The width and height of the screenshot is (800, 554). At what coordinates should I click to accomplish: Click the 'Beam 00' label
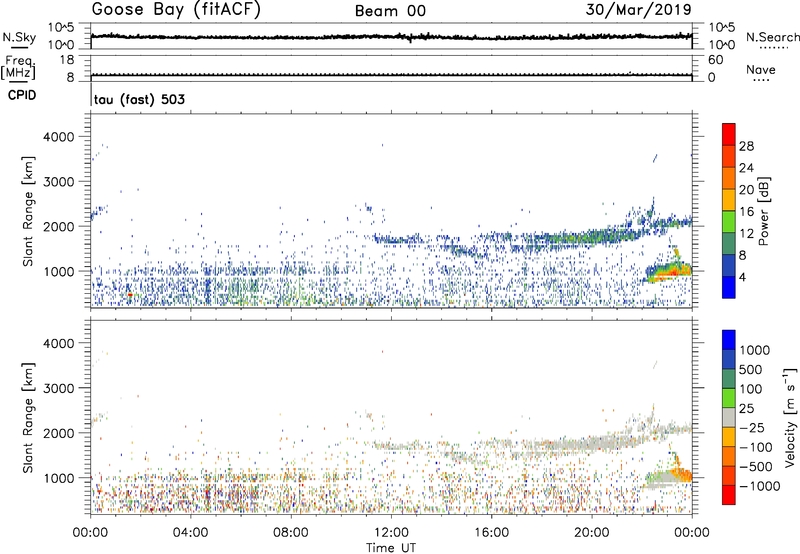tap(390, 11)
